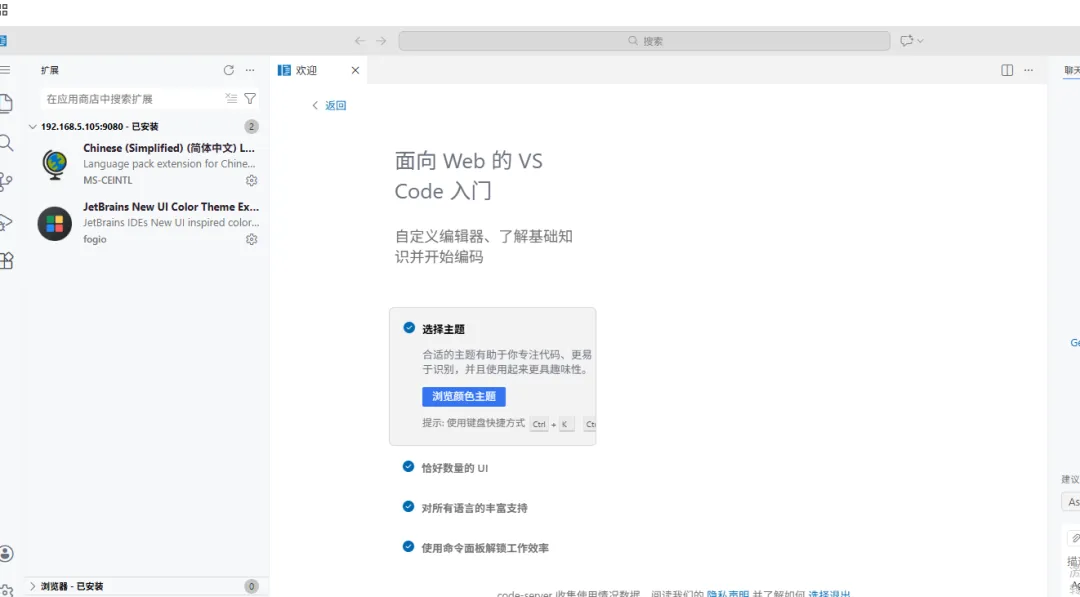Navigate forward with right arrow

(x=381, y=41)
